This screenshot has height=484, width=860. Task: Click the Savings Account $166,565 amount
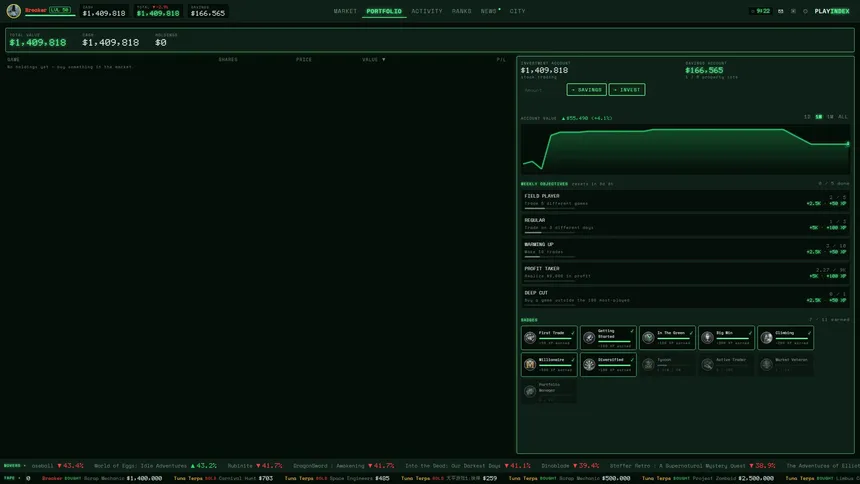[x=704, y=70]
